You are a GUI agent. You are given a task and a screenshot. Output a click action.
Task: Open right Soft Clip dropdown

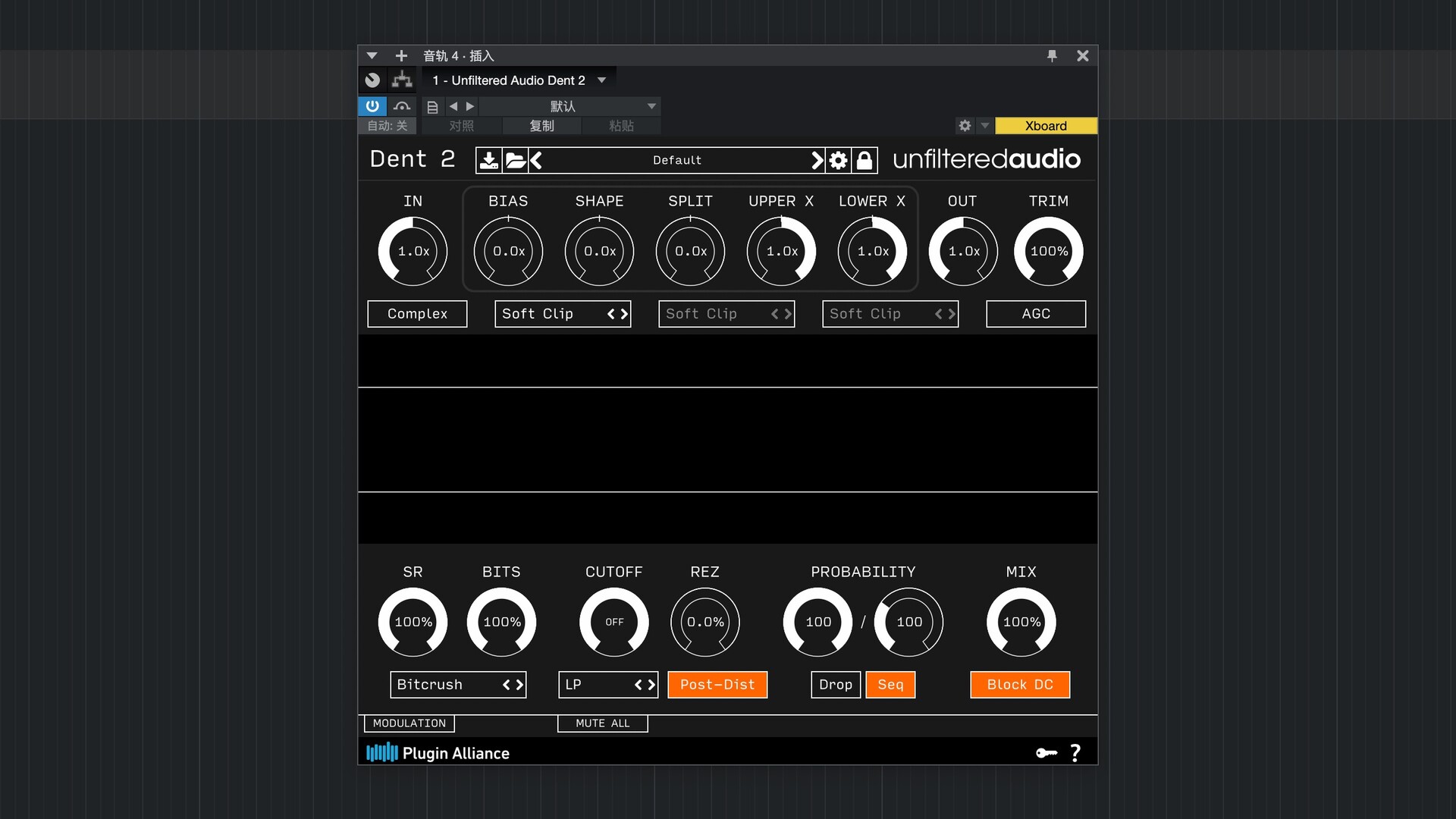click(x=890, y=314)
